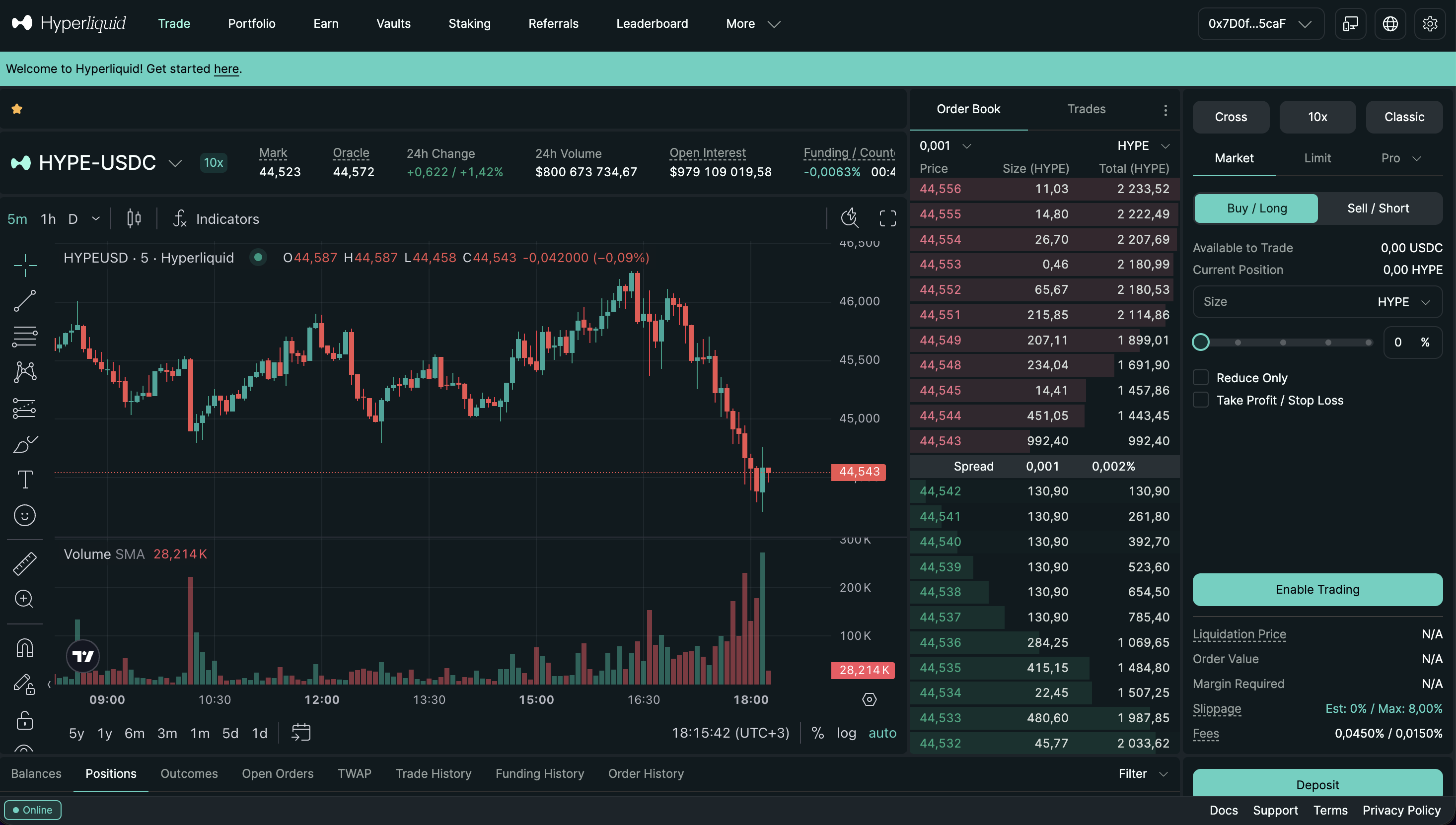Follow the 'here' get started link

coord(226,69)
